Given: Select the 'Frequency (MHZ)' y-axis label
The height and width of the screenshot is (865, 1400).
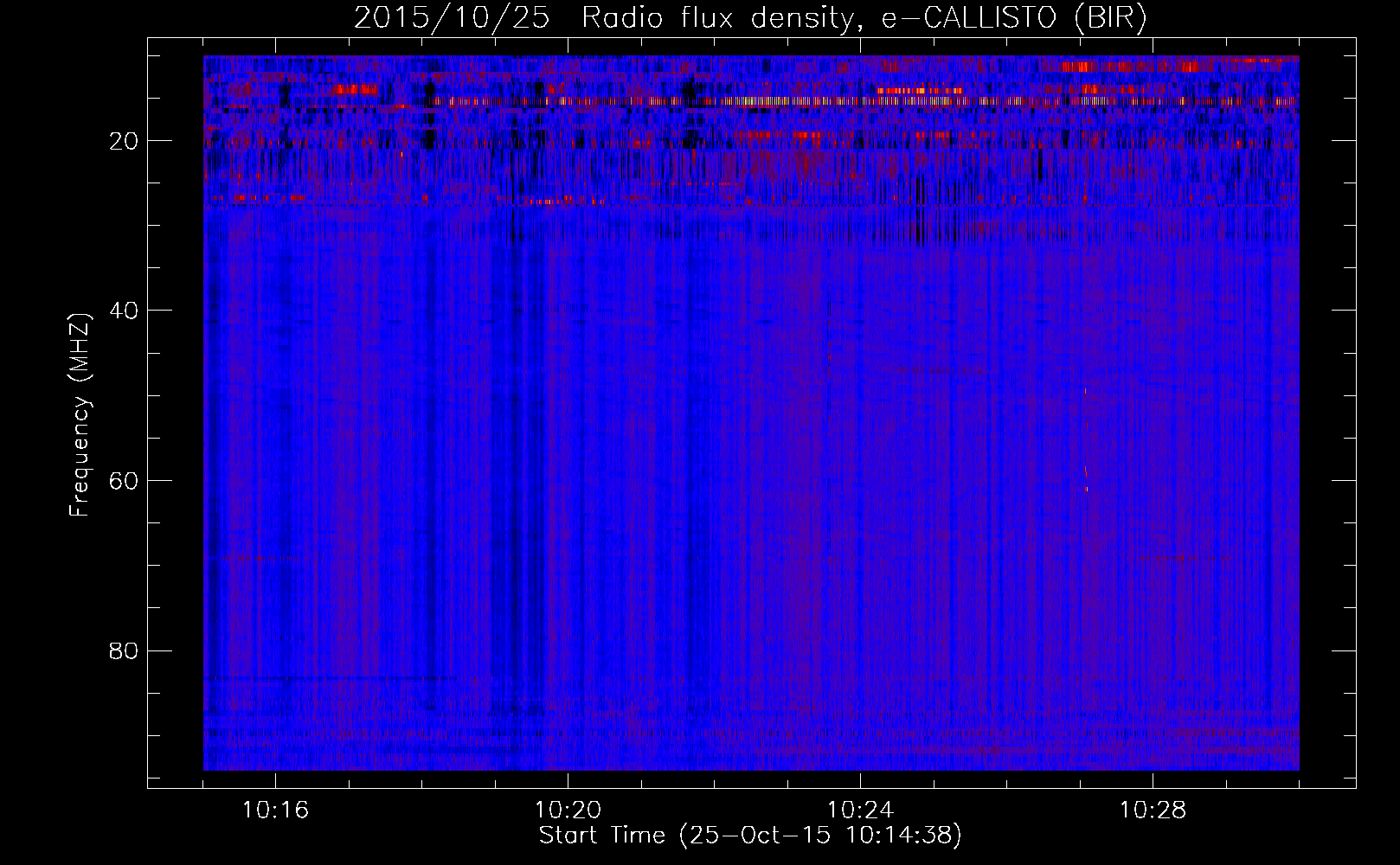Looking at the screenshot, I should click(80, 415).
